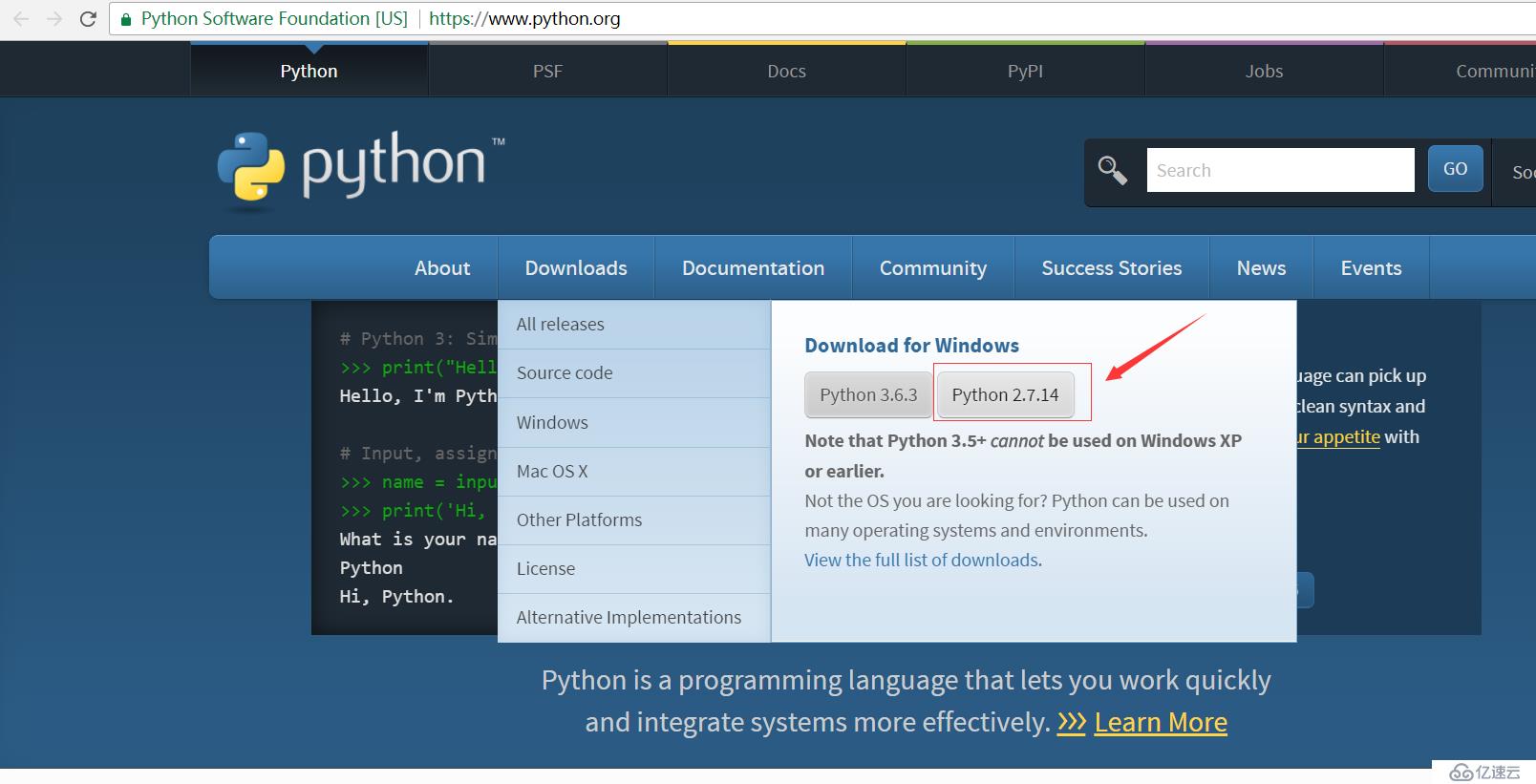This screenshot has height=784, width=1536.
Task: Select License menu entry
Action: [634, 569]
